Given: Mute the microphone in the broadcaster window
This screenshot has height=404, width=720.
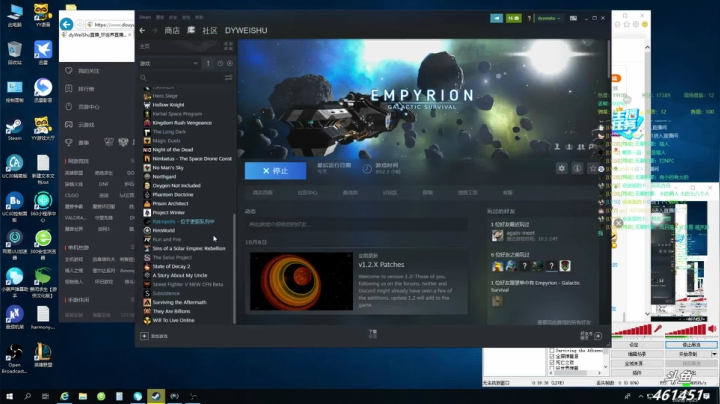Looking at the screenshot, I should point(658,329).
